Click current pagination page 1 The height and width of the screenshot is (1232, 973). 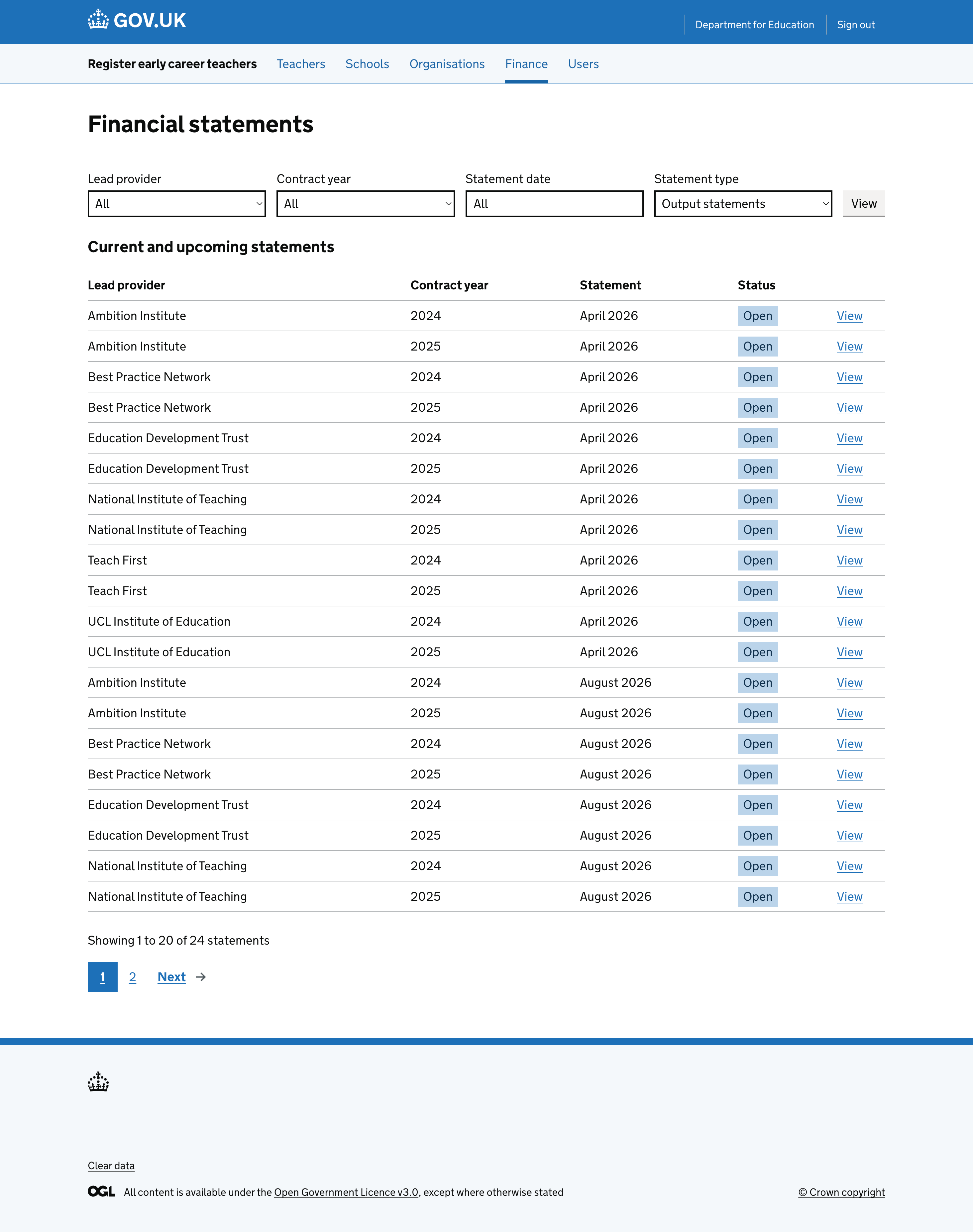103,977
